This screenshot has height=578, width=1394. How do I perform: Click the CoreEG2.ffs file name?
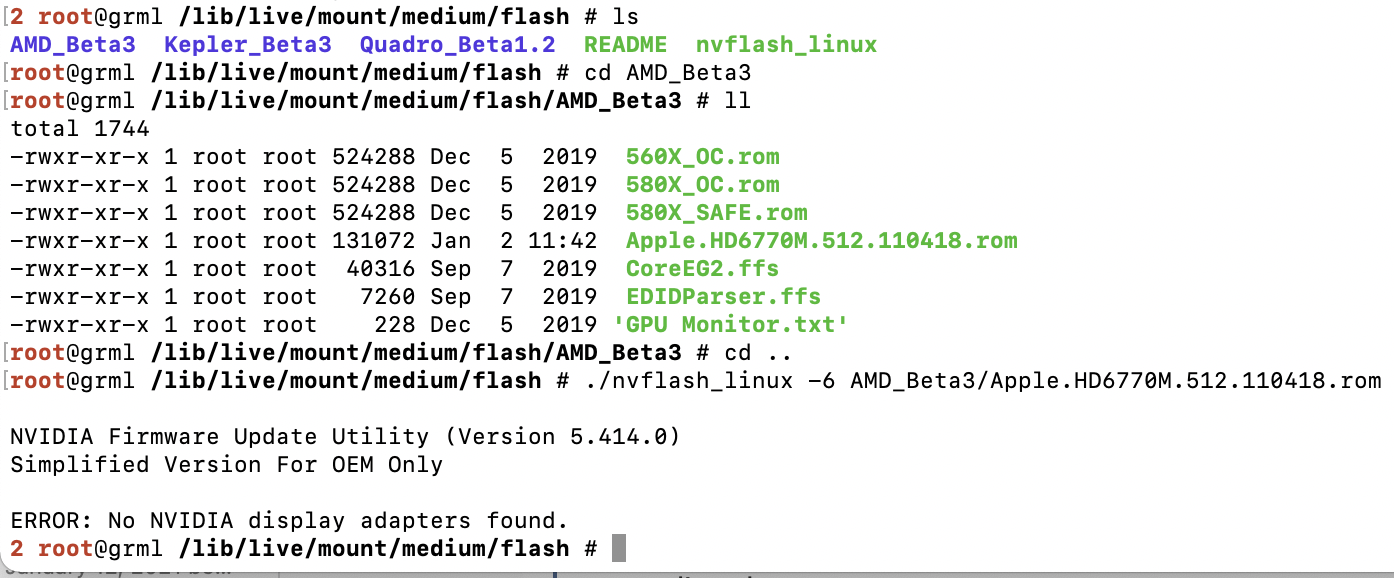(x=702, y=269)
